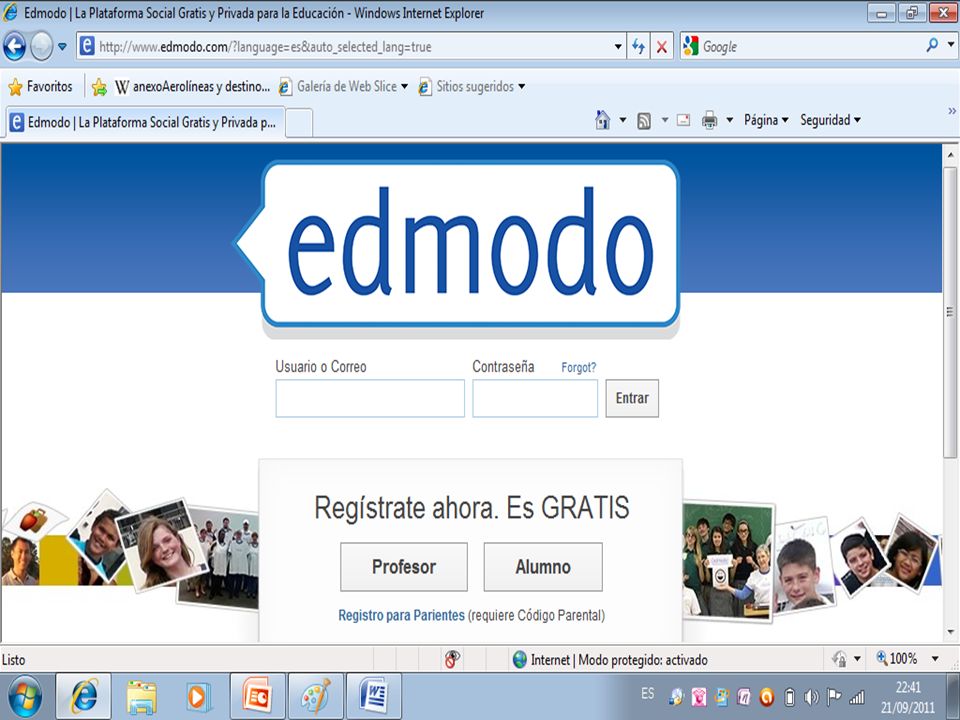960x720 pixels.
Task: Open Word from the taskbar
Action: [374, 696]
